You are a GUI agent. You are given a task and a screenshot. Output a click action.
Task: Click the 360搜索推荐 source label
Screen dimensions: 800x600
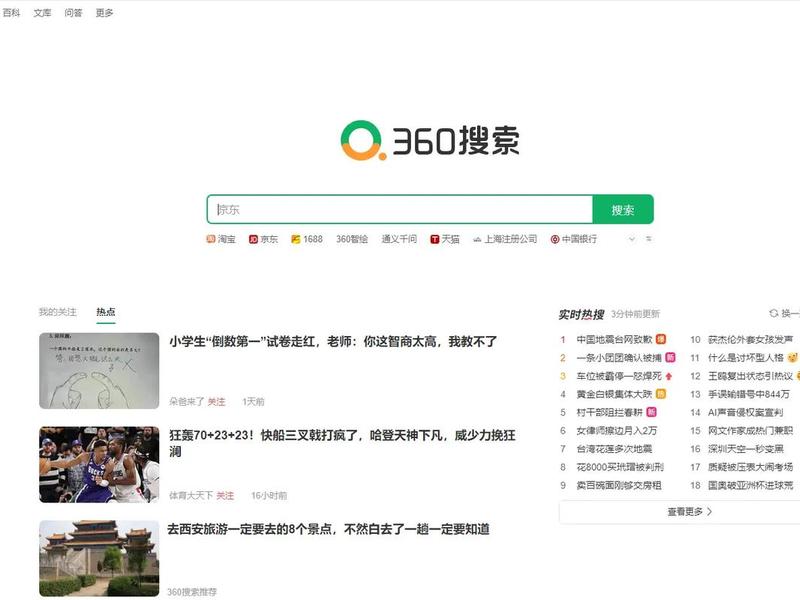click(192, 592)
